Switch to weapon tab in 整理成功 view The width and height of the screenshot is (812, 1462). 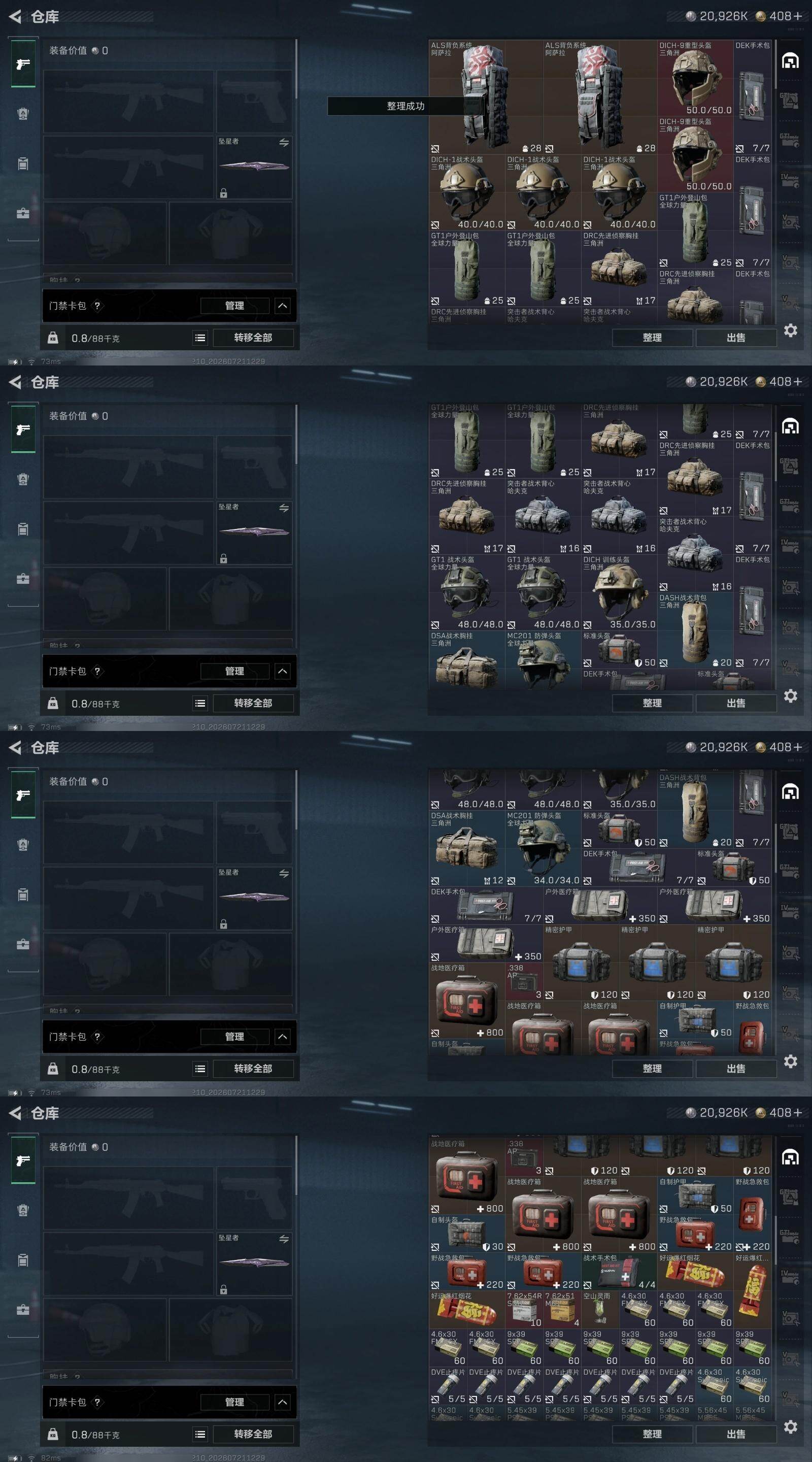[x=23, y=63]
